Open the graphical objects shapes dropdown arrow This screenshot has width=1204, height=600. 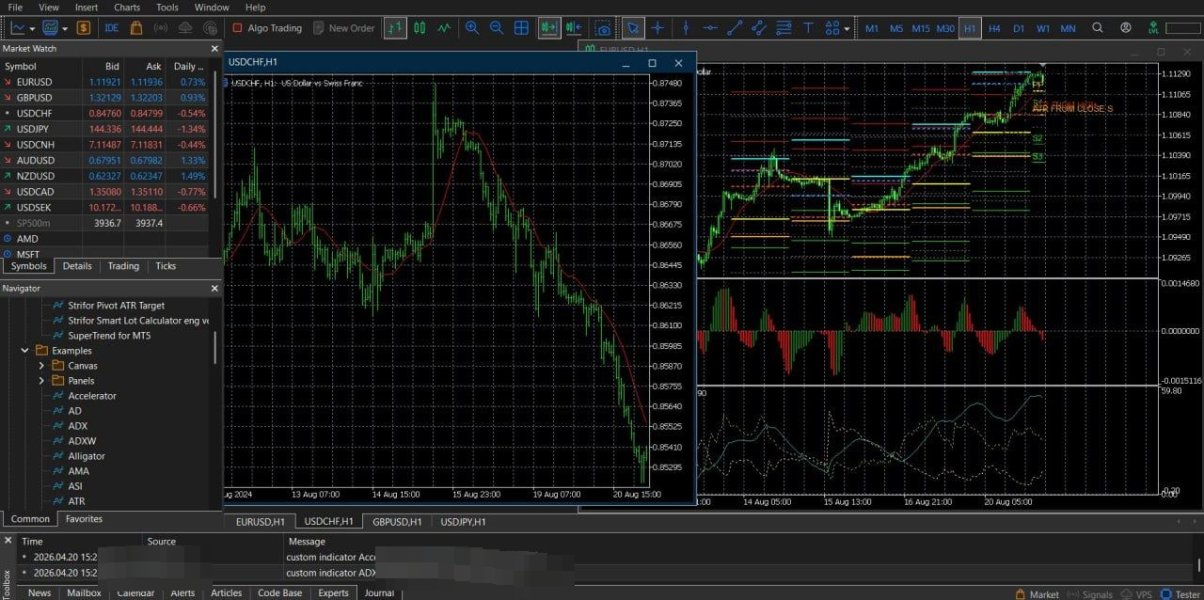(847, 29)
